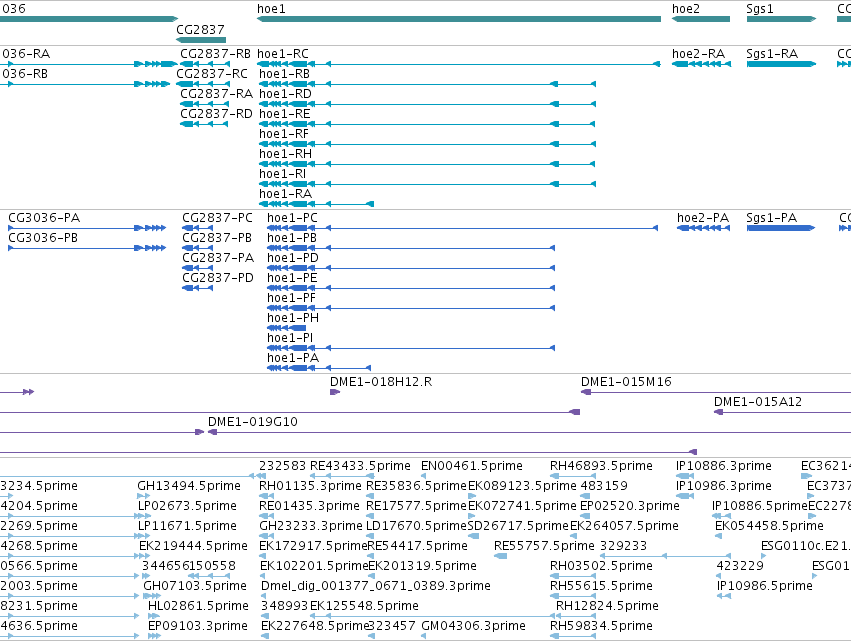Click the ESG0110c.E21 EST label
The height and width of the screenshot is (641, 851).
806,546
